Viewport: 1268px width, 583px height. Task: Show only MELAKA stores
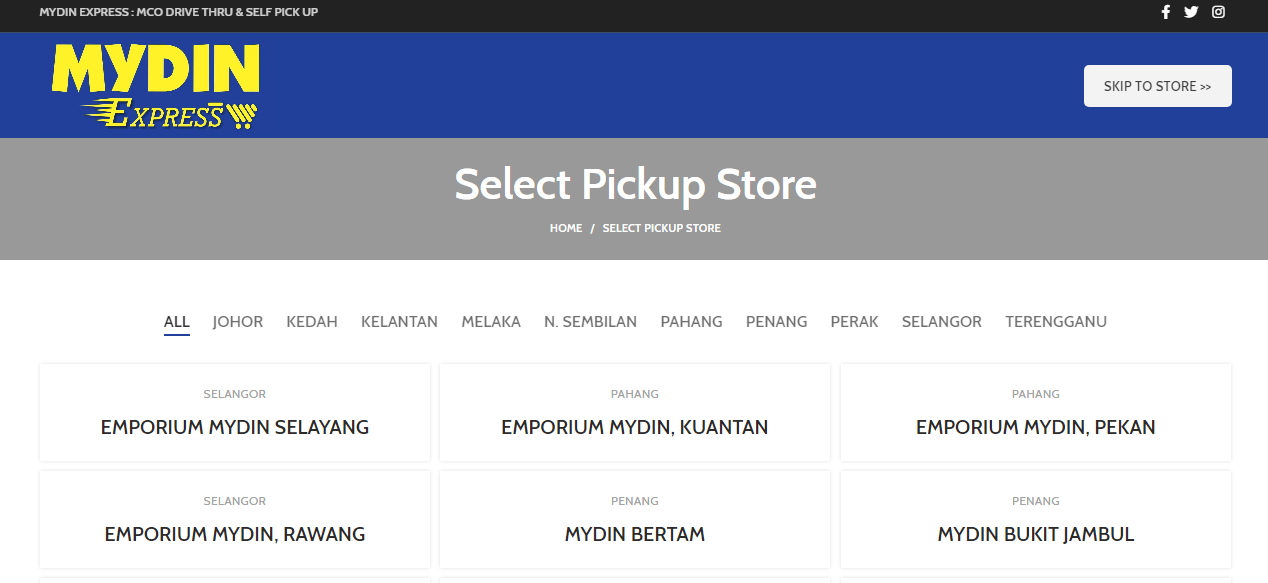[491, 321]
